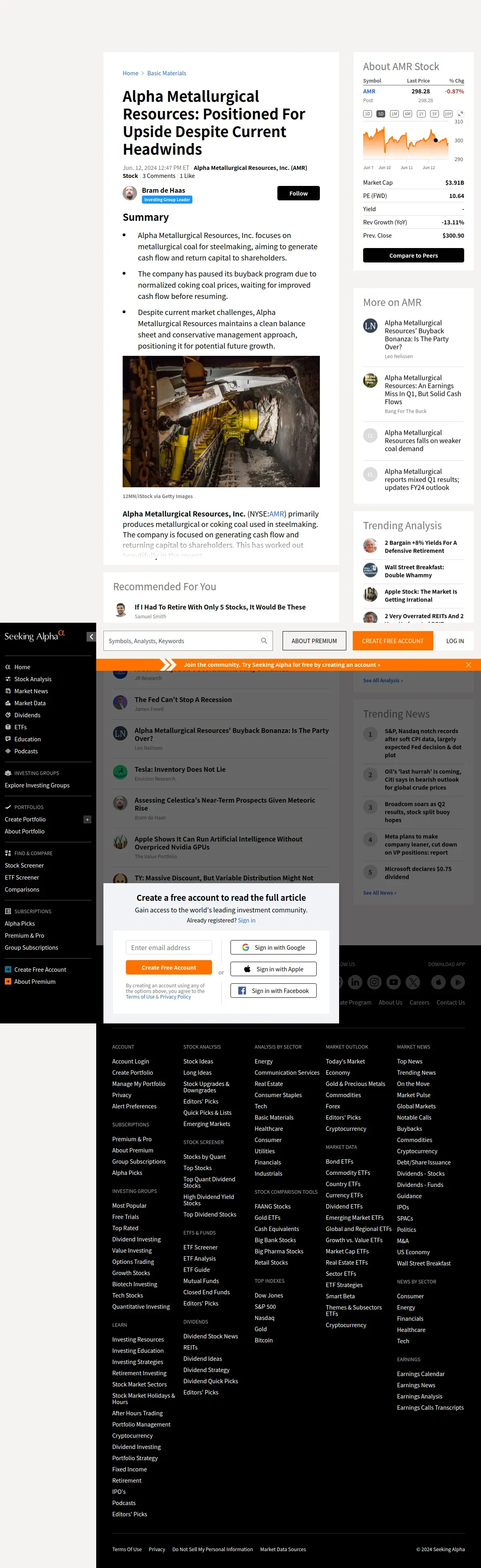The height and width of the screenshot is (1568, 481).
Task: Select the 5Y chart period
Action: click(x=434, y=114)
